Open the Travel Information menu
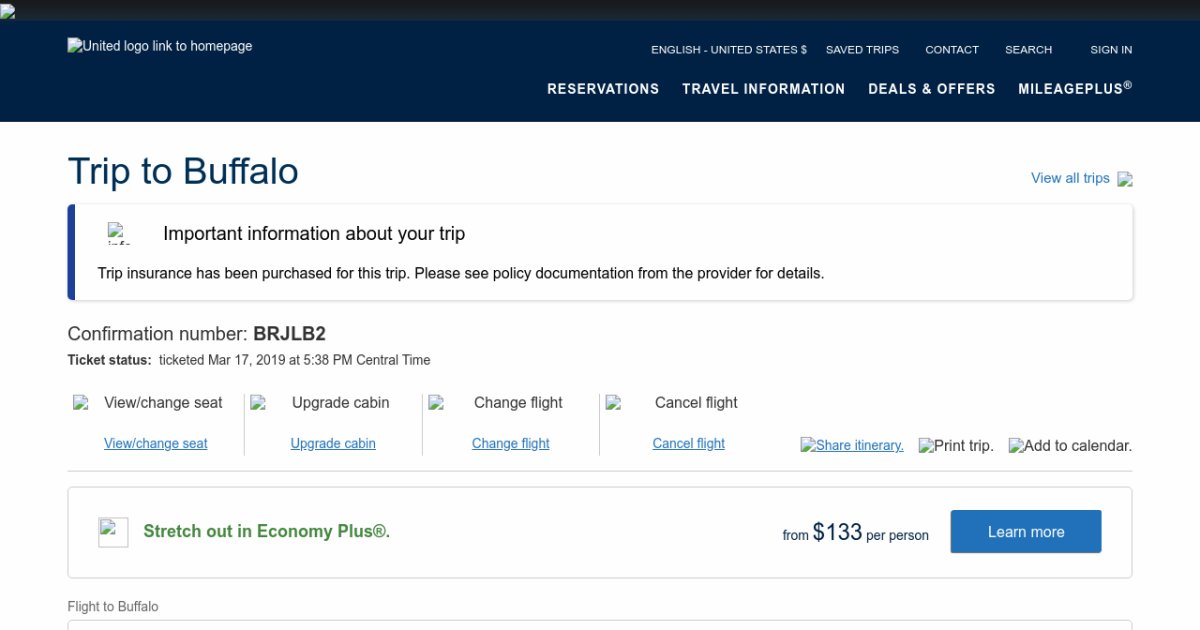The width and height of the screenshot is (1200, 630). (763, 89)
